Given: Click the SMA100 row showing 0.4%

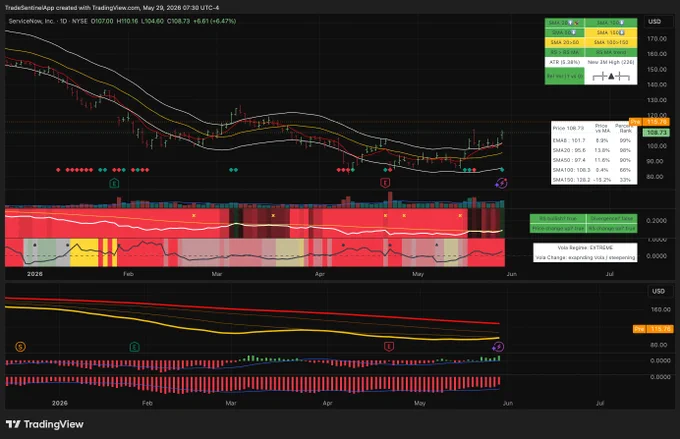Looking at the screenshot, I should 594,170.
